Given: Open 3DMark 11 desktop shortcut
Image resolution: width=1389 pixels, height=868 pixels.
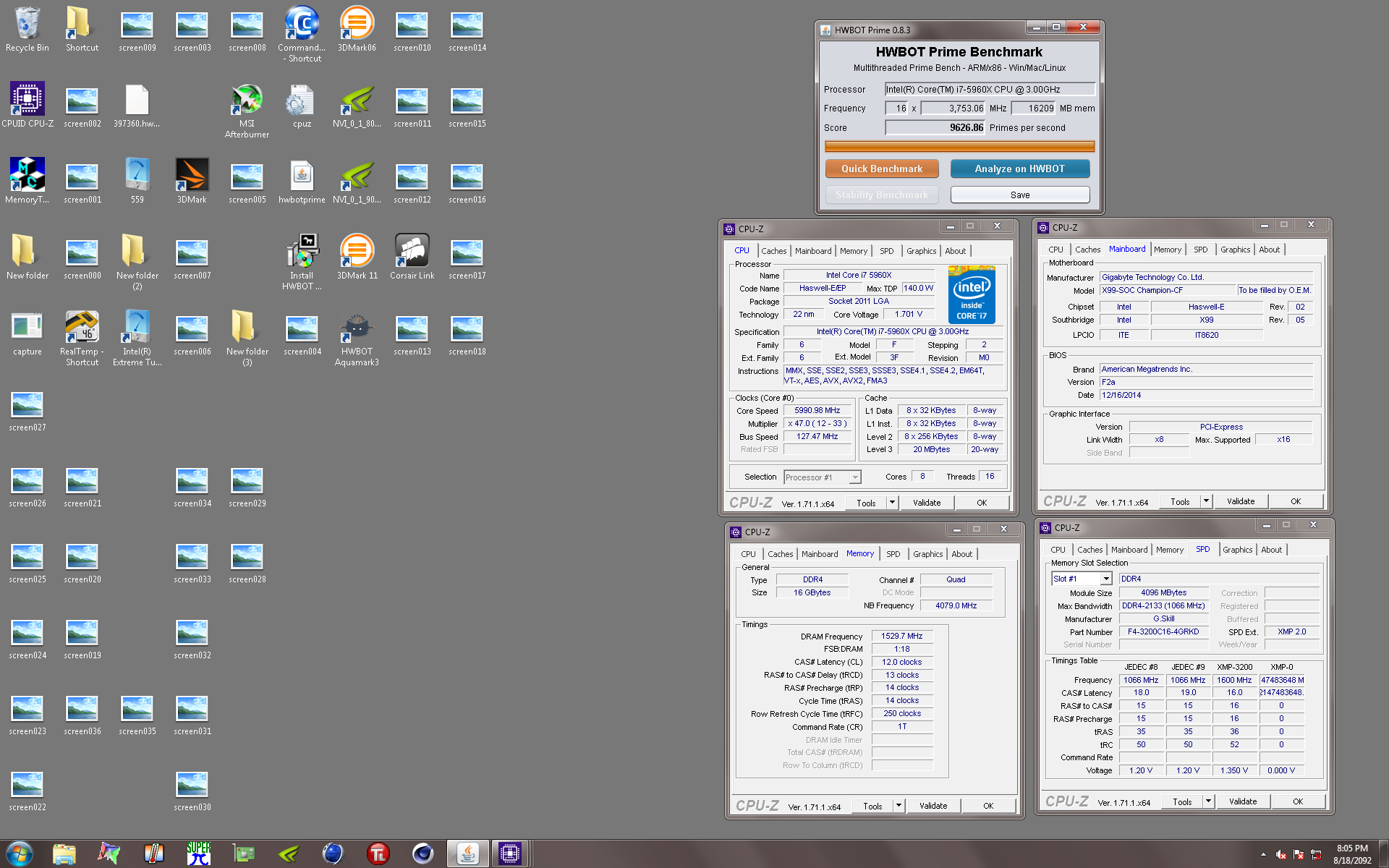Looking at the screenshot, I should [357, 257].
